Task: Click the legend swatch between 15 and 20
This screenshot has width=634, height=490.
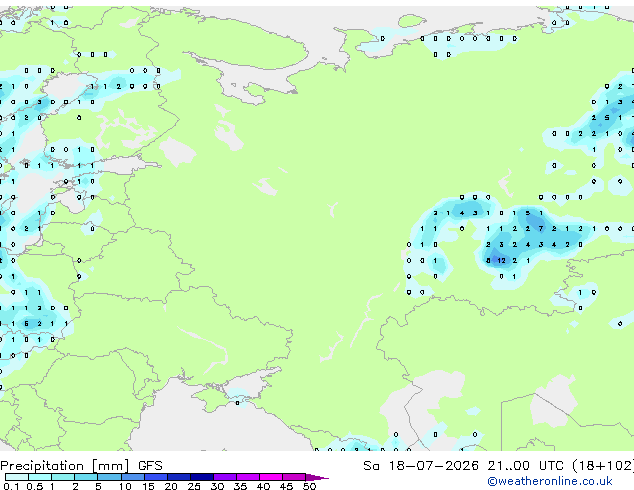Action: (156, 477)
